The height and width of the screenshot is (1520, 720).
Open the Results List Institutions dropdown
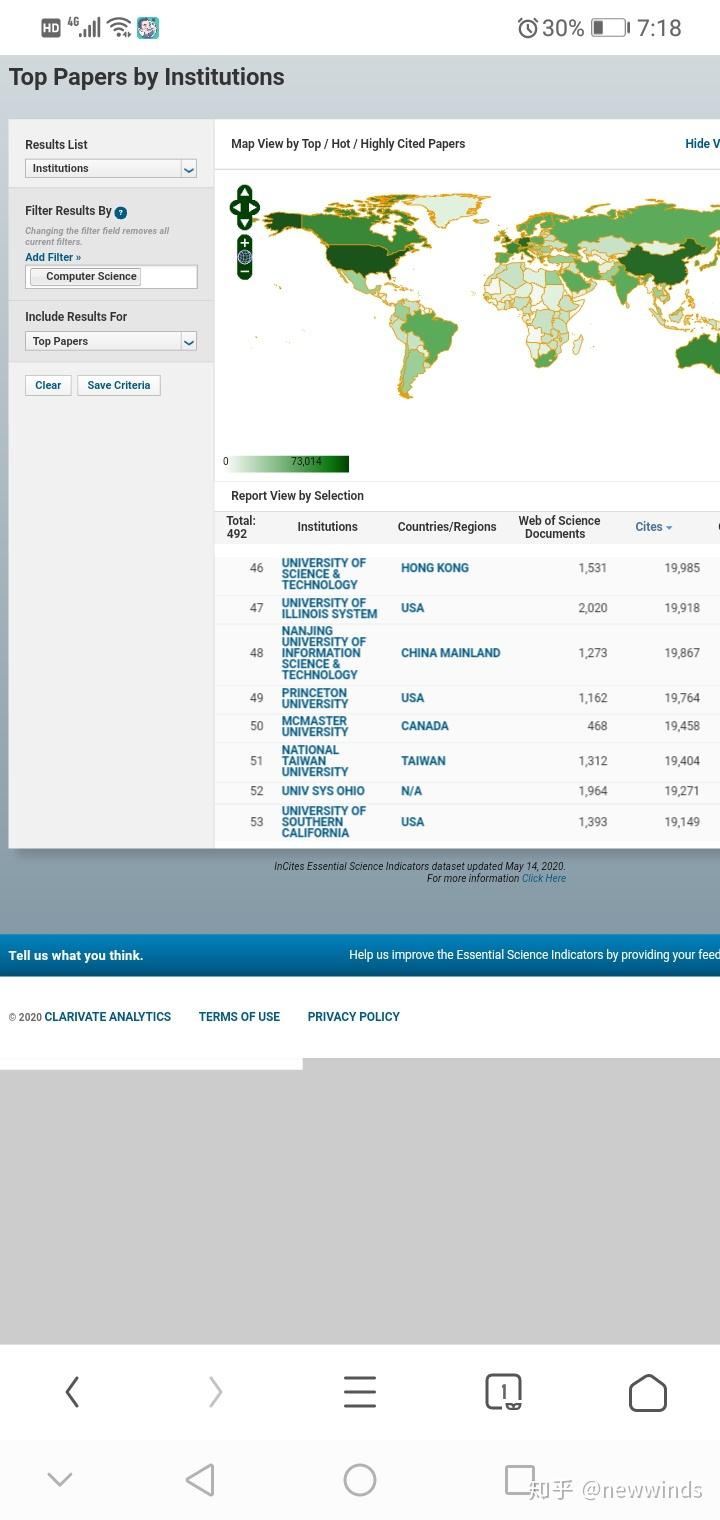[111, 168]
